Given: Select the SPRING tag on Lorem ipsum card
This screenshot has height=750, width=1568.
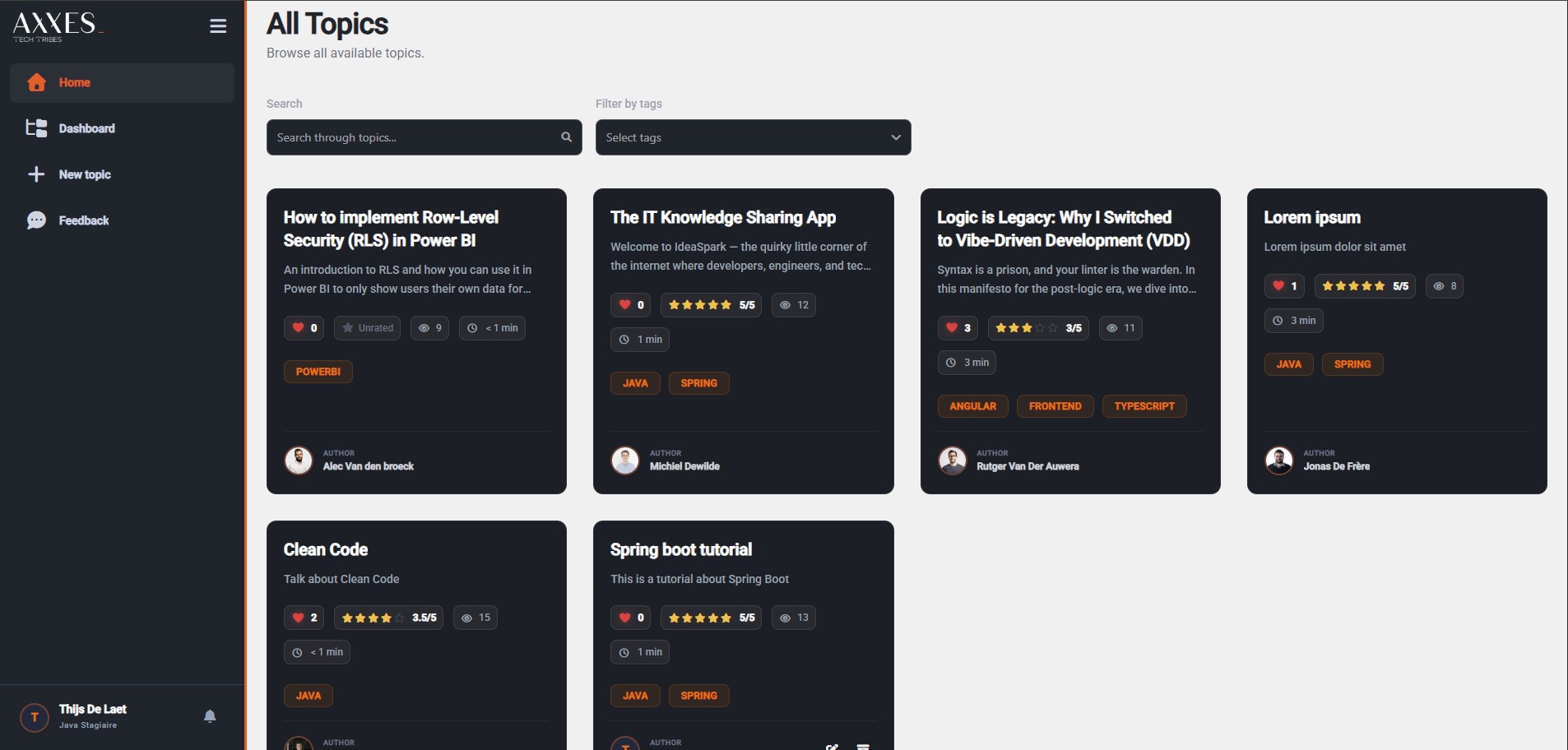Looking at the screenshot, I should coord(1352,364).
